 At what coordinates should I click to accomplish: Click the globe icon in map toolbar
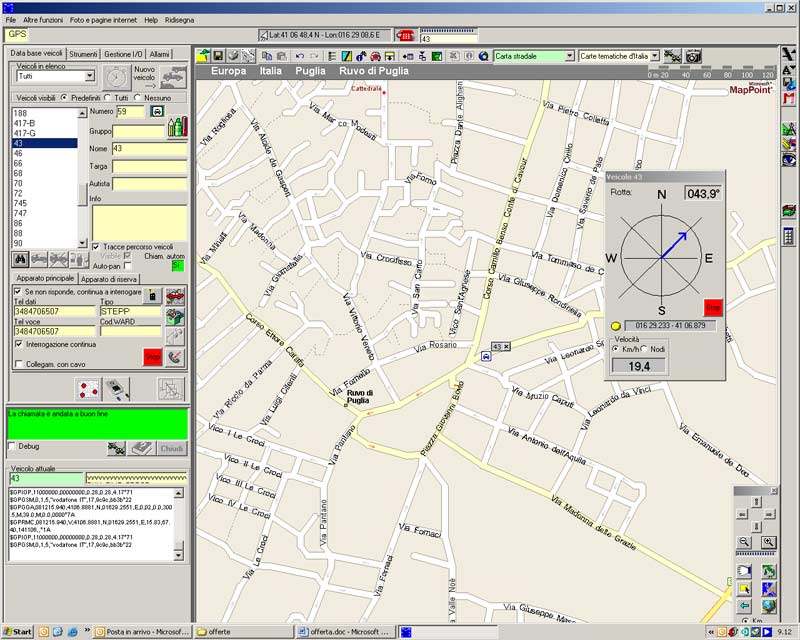(x=484, y=56)
